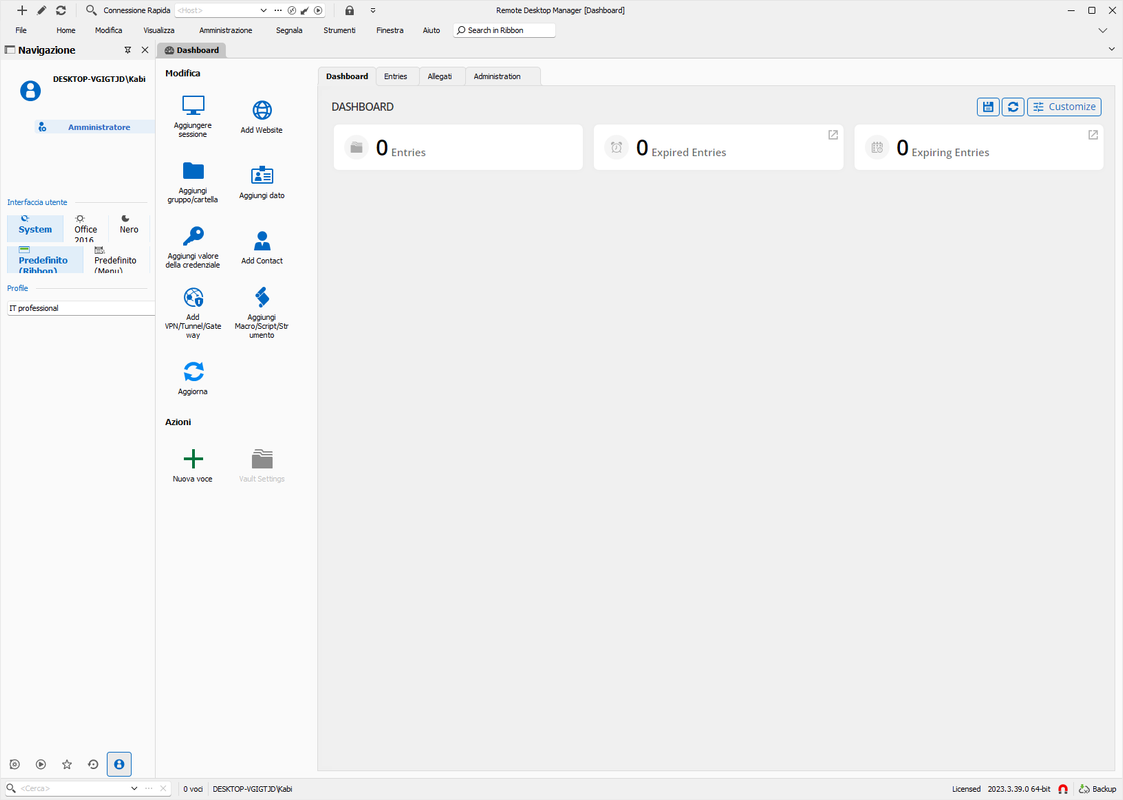Open the Finestra ribbon tab

click(x=390, y=30)
